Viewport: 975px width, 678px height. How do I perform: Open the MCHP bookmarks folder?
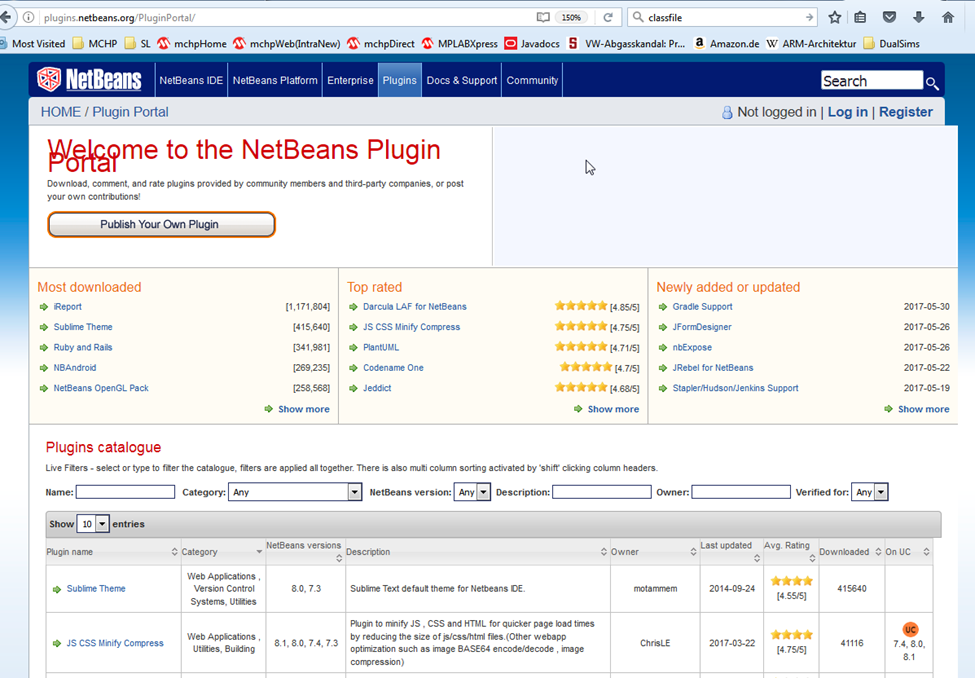pos(95,44)
